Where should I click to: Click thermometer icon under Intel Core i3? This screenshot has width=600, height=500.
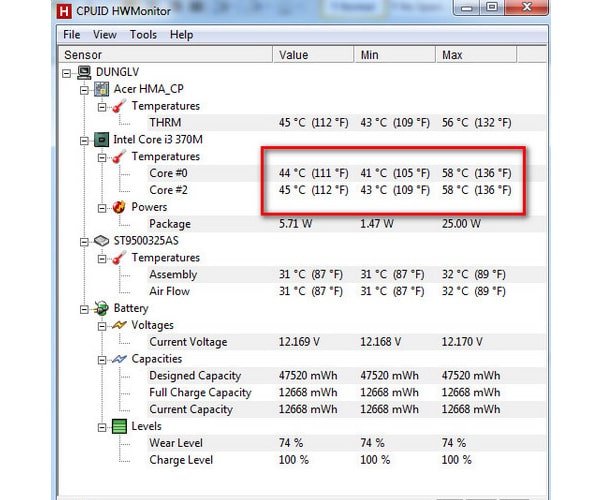[x=119, y=156]
